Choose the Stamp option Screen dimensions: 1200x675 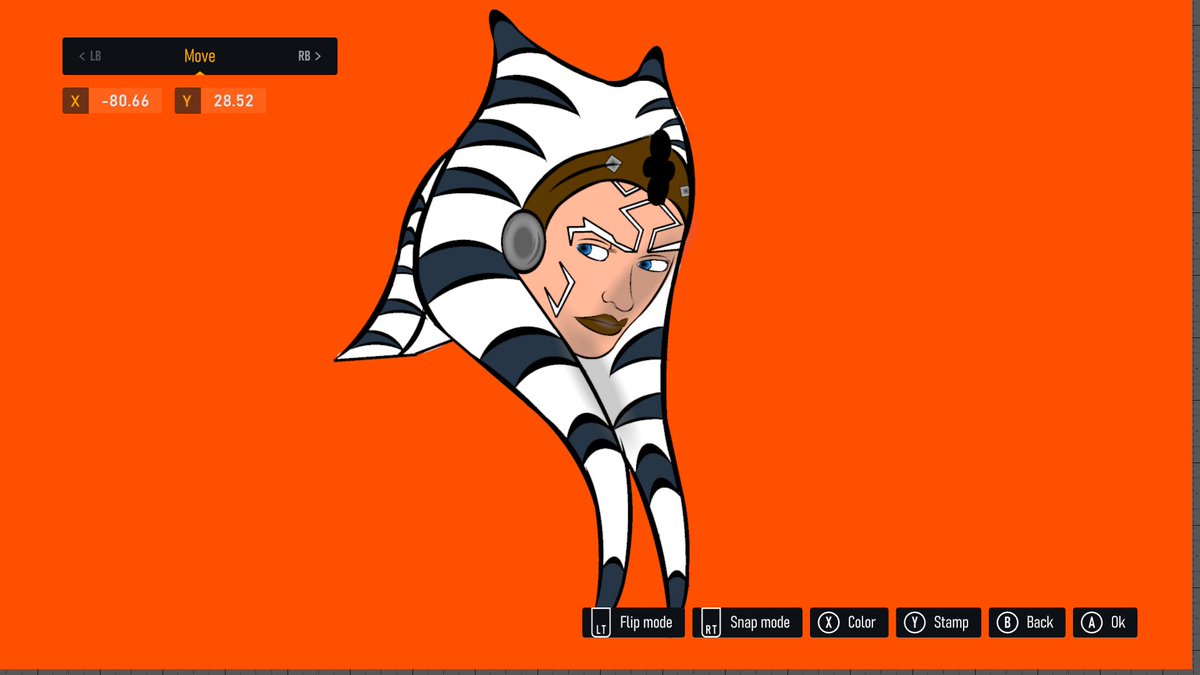pos(939,622)
